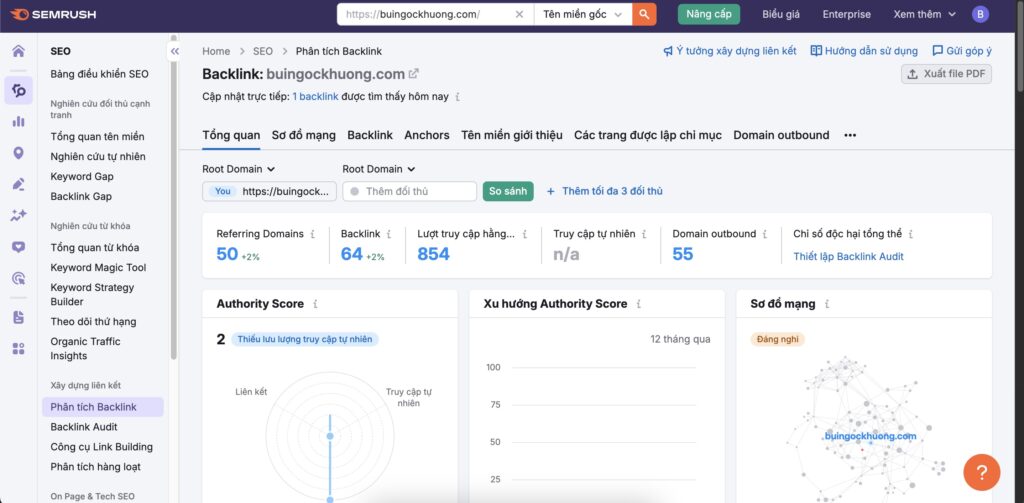
Task: Open the social heart message rail icon
Action: coord(18,247)
